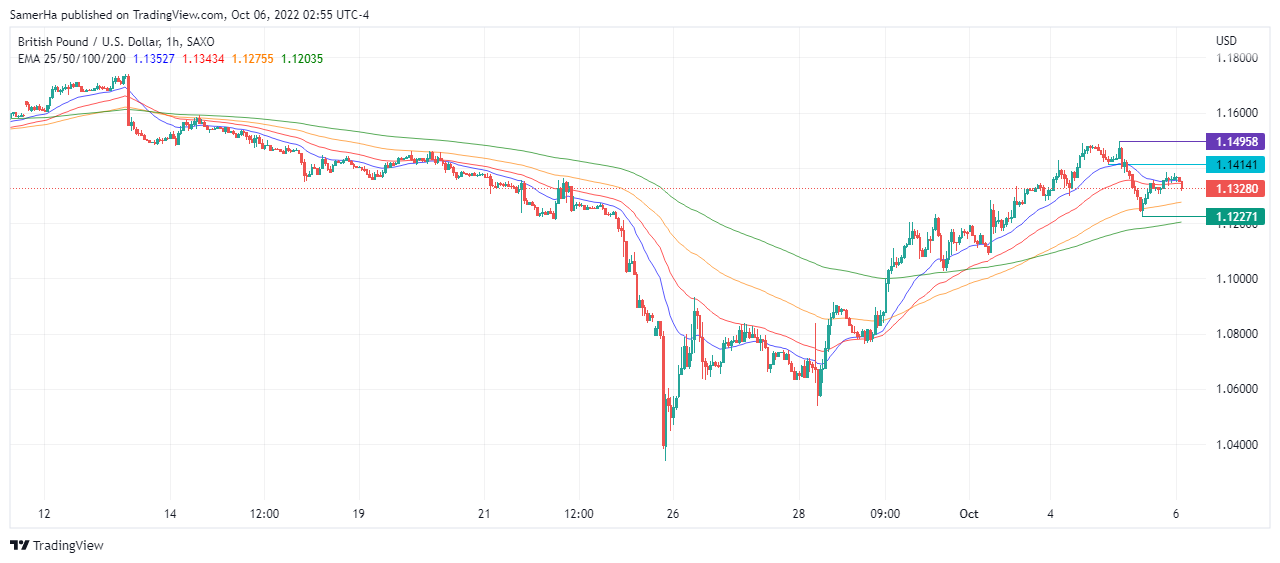This screenshot has height=563, width=1280.
Task: Select the cyan 1.14141 price label
Action: (1236, 164)
